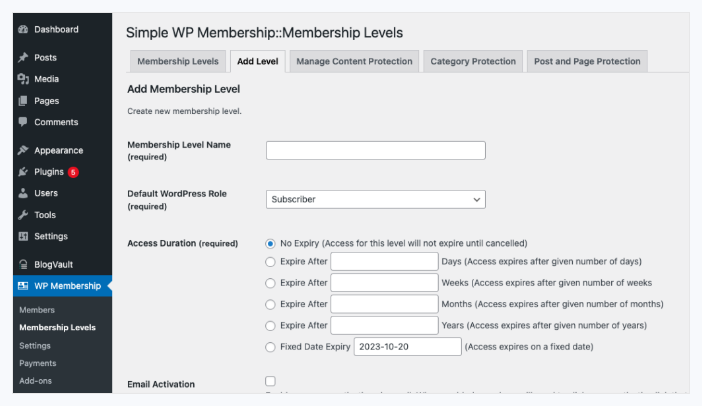Viewport: 702px width, 406px height.
Task: Click the Tools wrench icon
Action: click(23, 215)
